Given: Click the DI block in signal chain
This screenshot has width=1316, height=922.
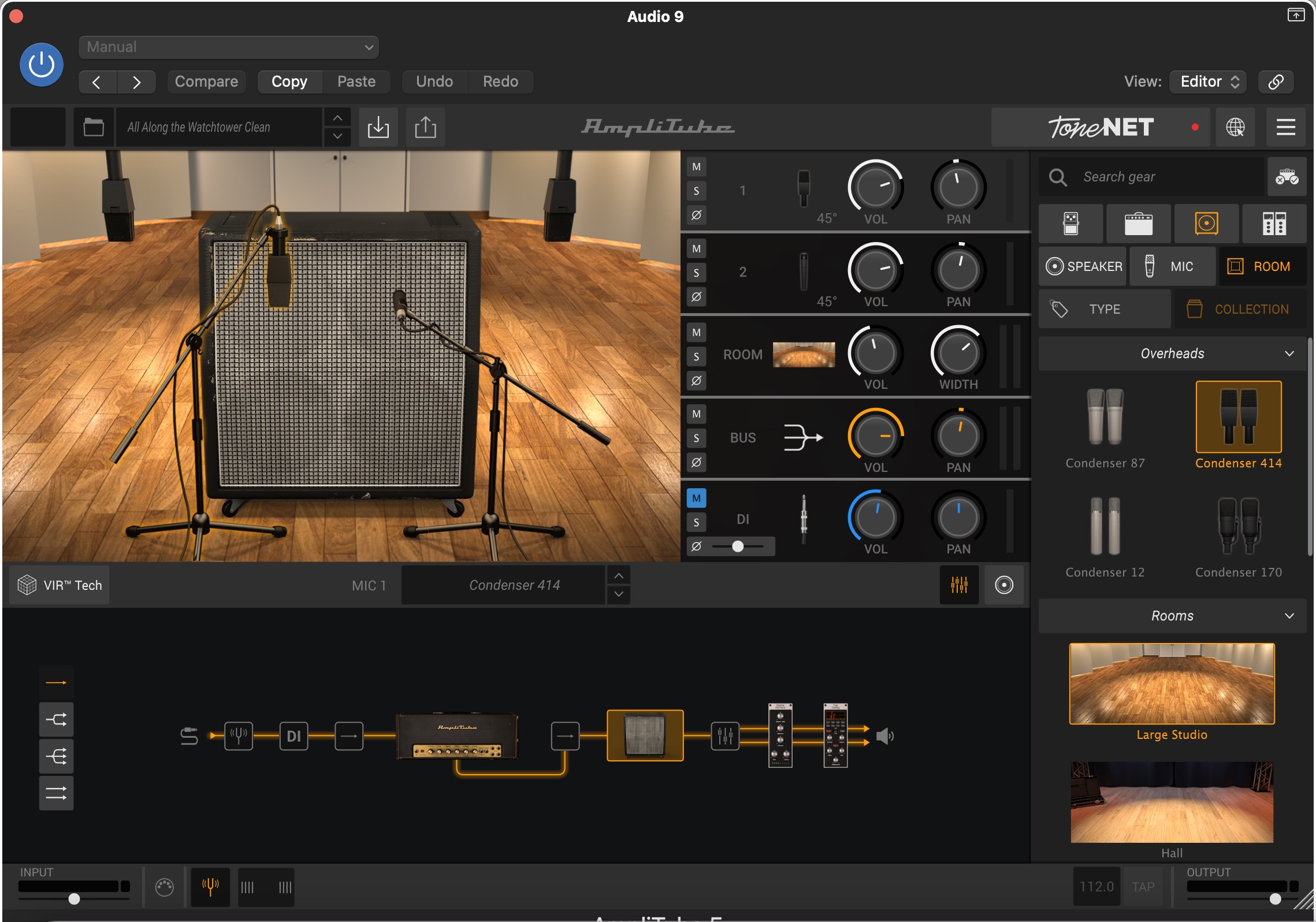Looking at the screenshot, I should pyautogui.click(x=293, y=736).
